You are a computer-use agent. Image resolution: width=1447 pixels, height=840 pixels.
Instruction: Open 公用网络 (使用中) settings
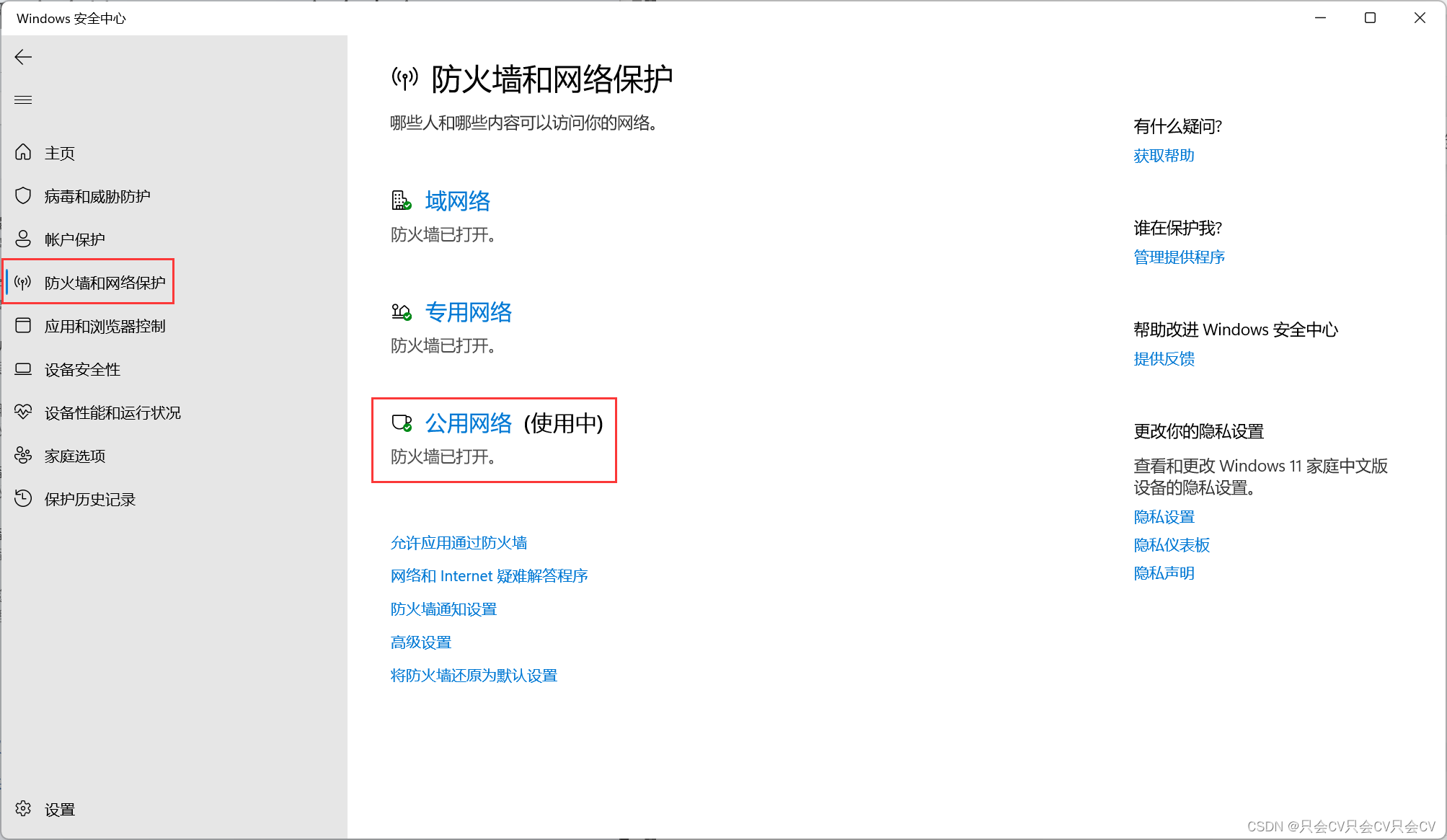point(468,423)
